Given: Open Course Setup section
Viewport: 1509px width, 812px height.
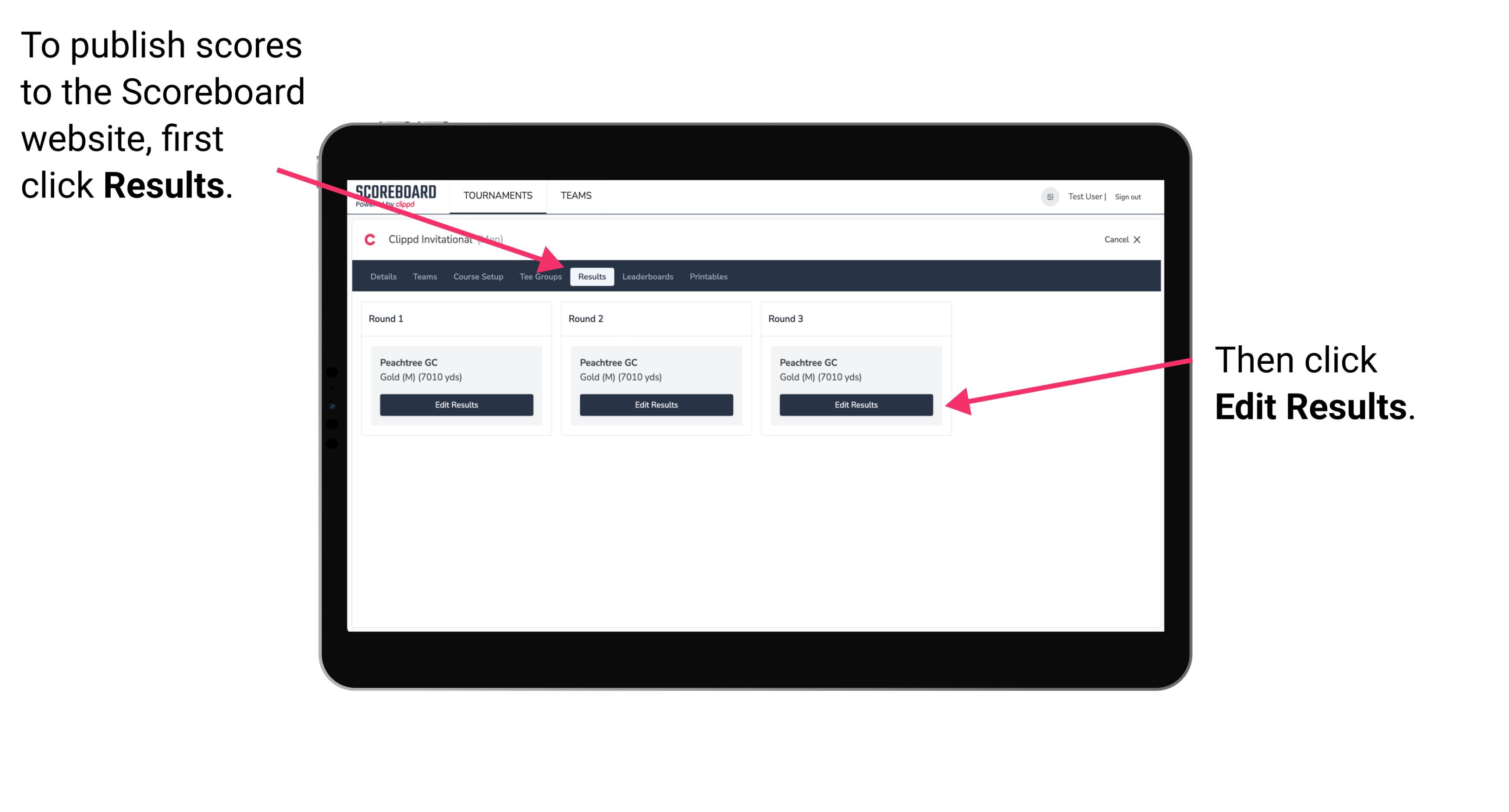Looking at the screenshot, I should coord(477,276).
